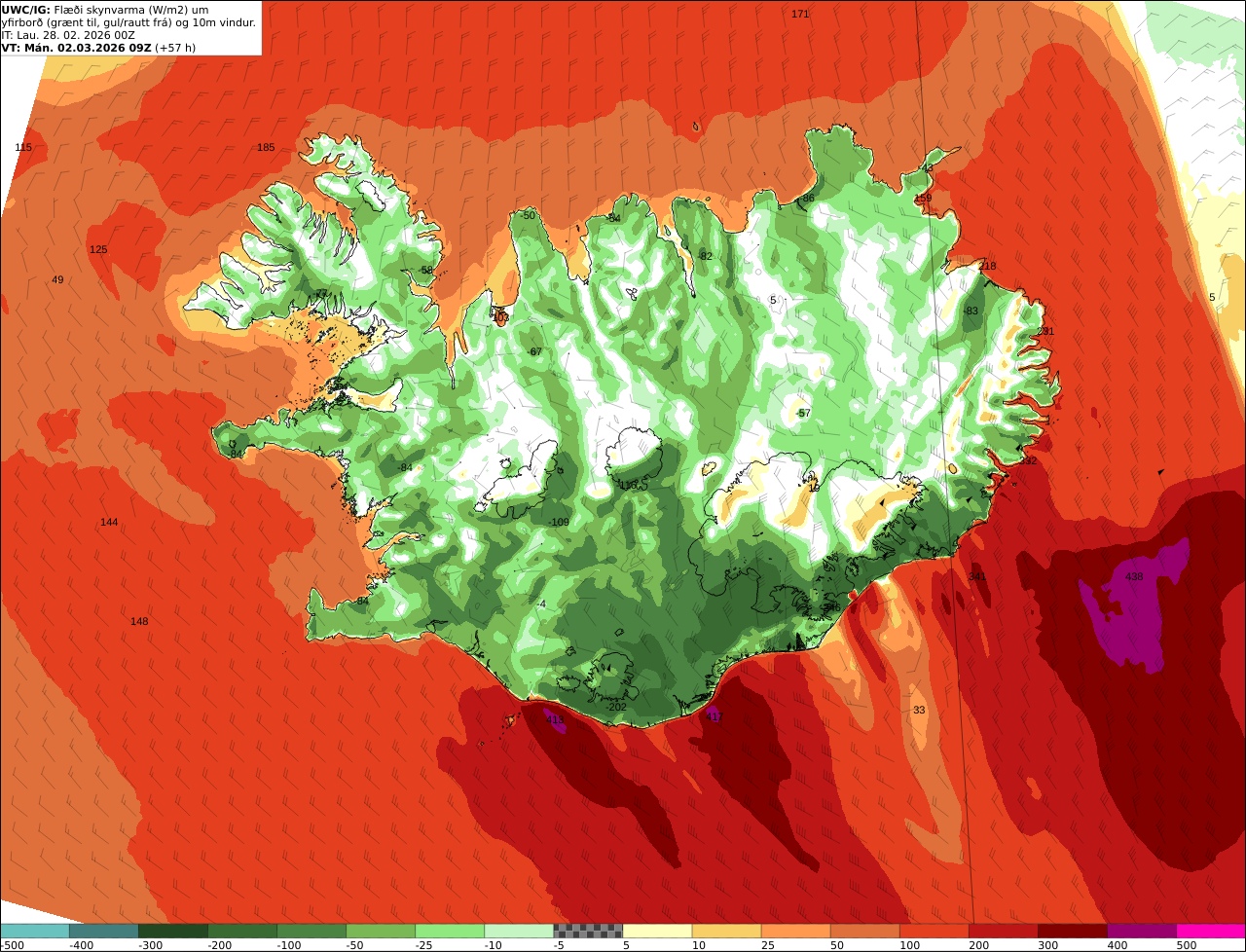Click the -50 medium green legend segment

click(x=381, y=931)
